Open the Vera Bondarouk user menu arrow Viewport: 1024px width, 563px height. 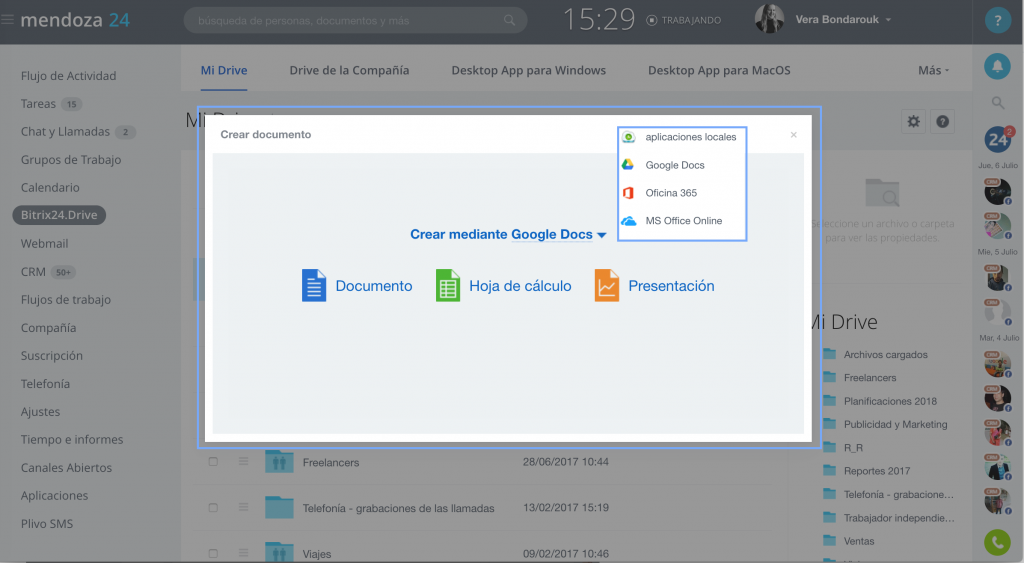tap(888, 20)
